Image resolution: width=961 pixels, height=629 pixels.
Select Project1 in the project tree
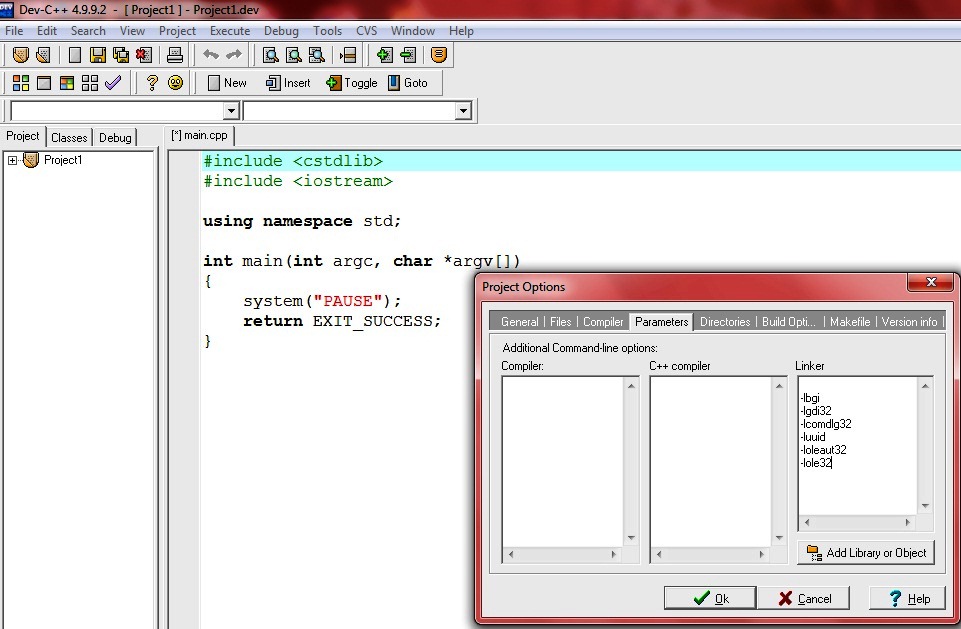coord(63,160)
